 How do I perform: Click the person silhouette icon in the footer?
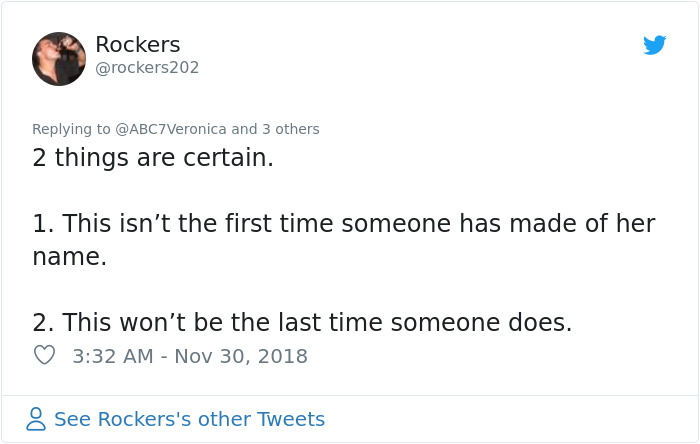36,419
